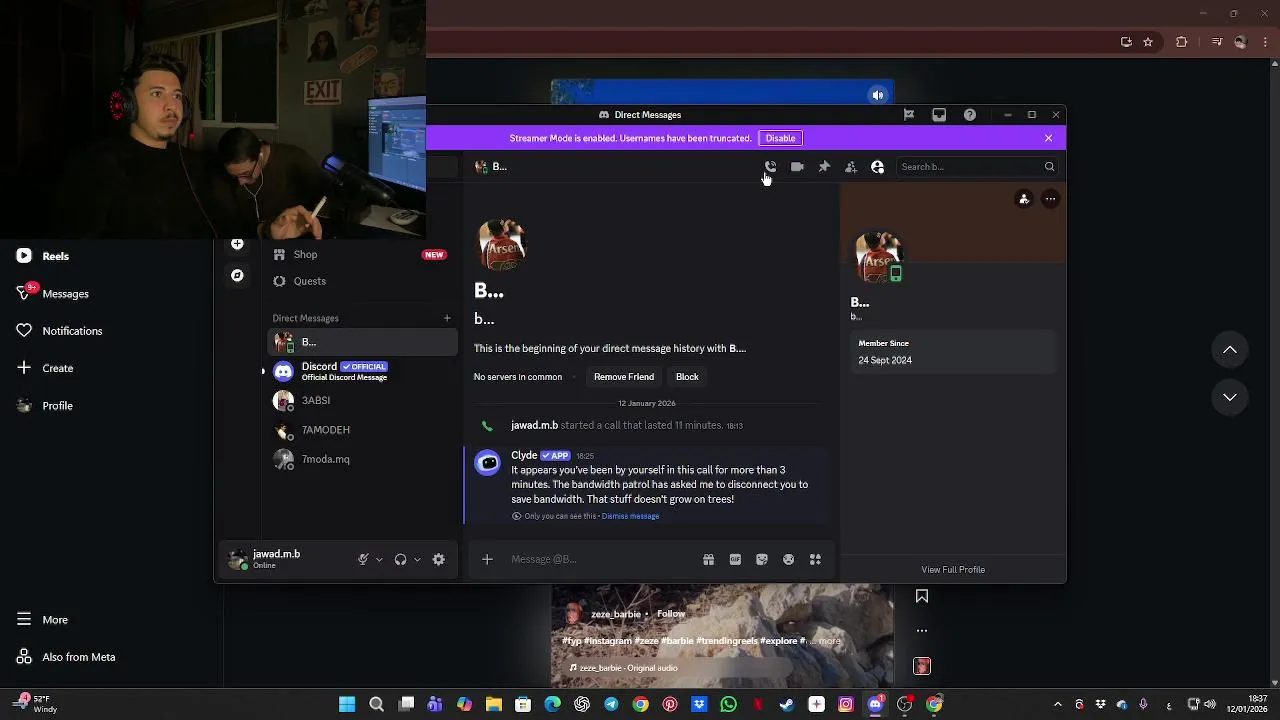Mute the Instagram reel audio
This screenshot has width=1280, height=720.
point(878,95)
